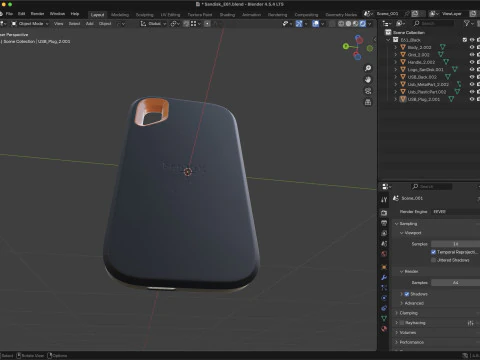Screen dimensions: 480x360
Task: Open the Render Engine dropdown
Action: tap(455, 212)
